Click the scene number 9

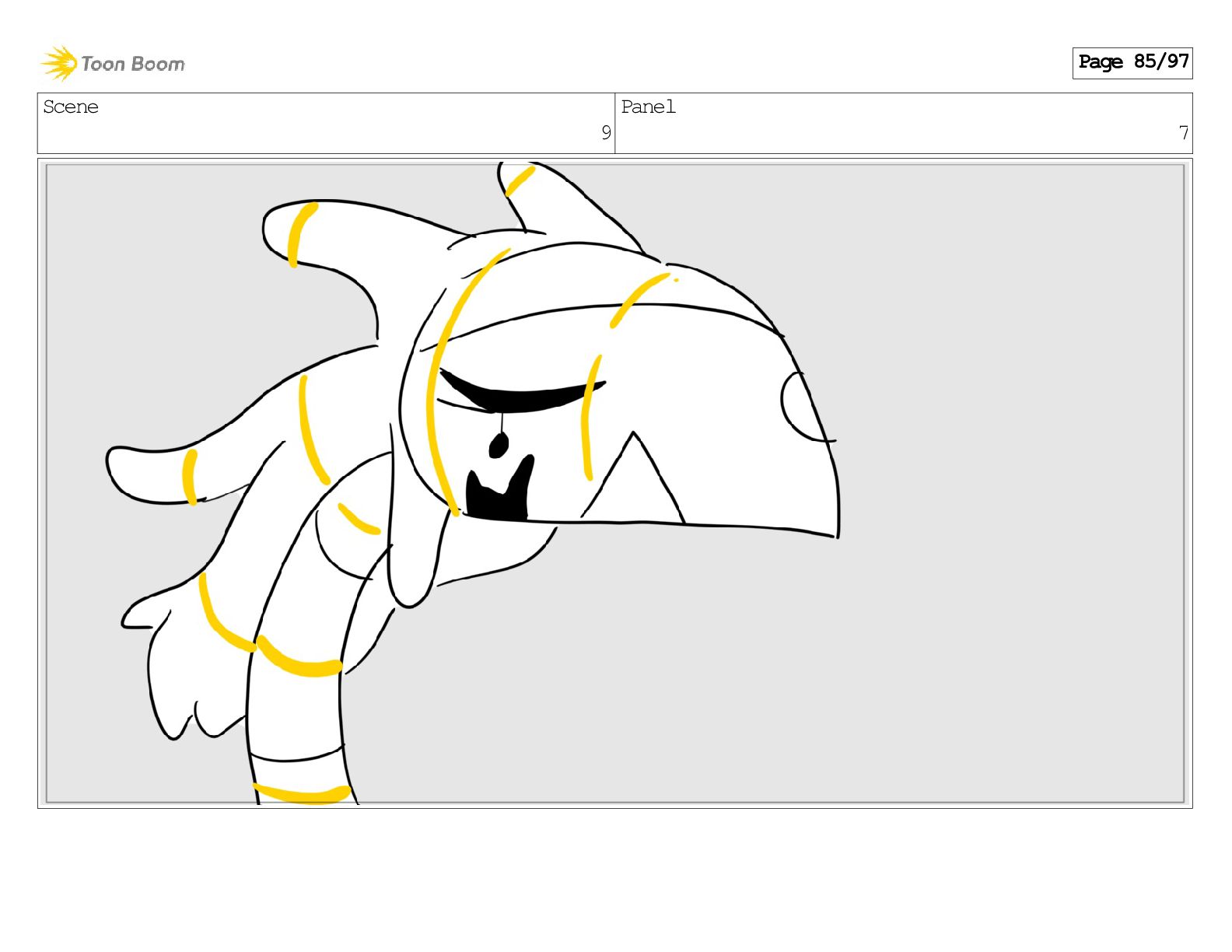pos(606,133)
